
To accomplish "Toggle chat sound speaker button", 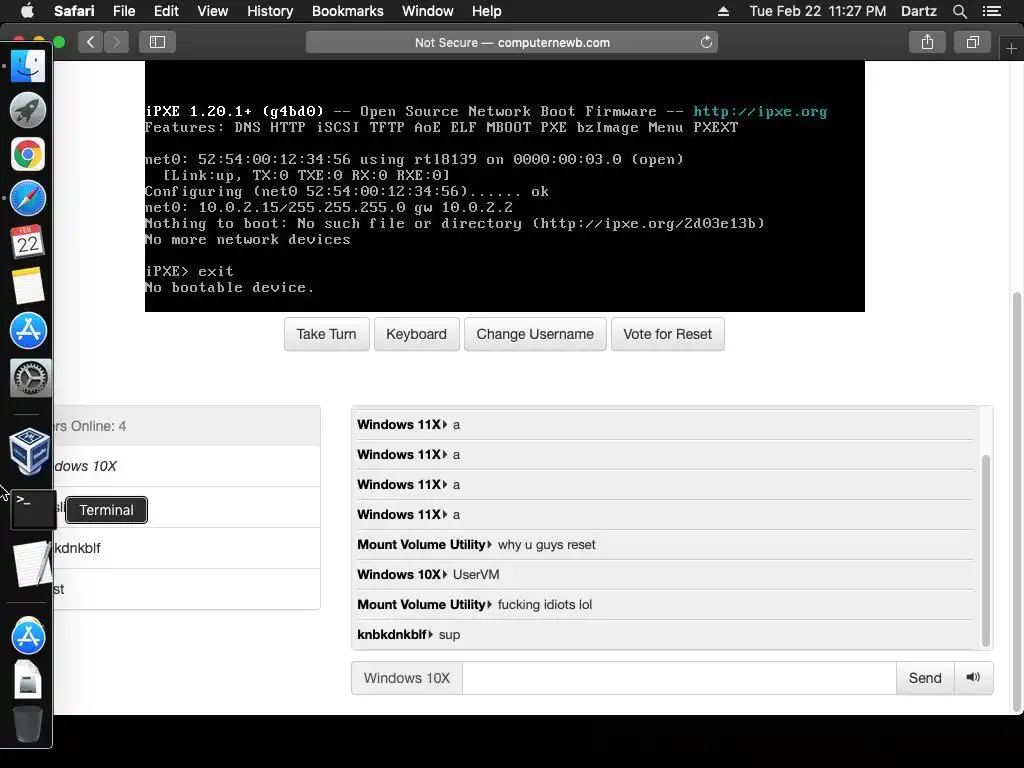I will (973, 677).
